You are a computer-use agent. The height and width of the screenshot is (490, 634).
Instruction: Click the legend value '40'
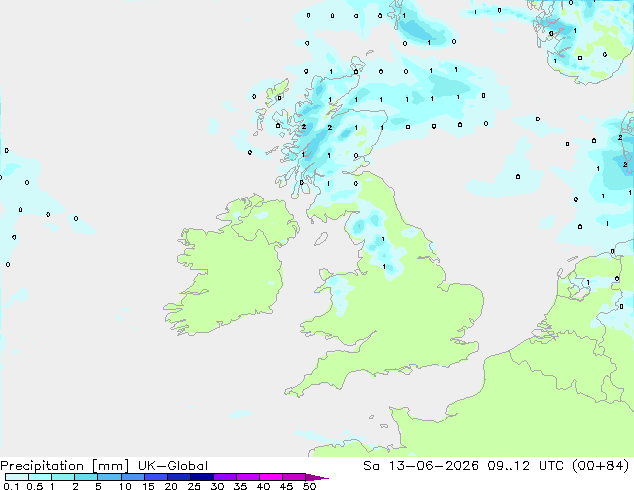click(x=263, y=486)
